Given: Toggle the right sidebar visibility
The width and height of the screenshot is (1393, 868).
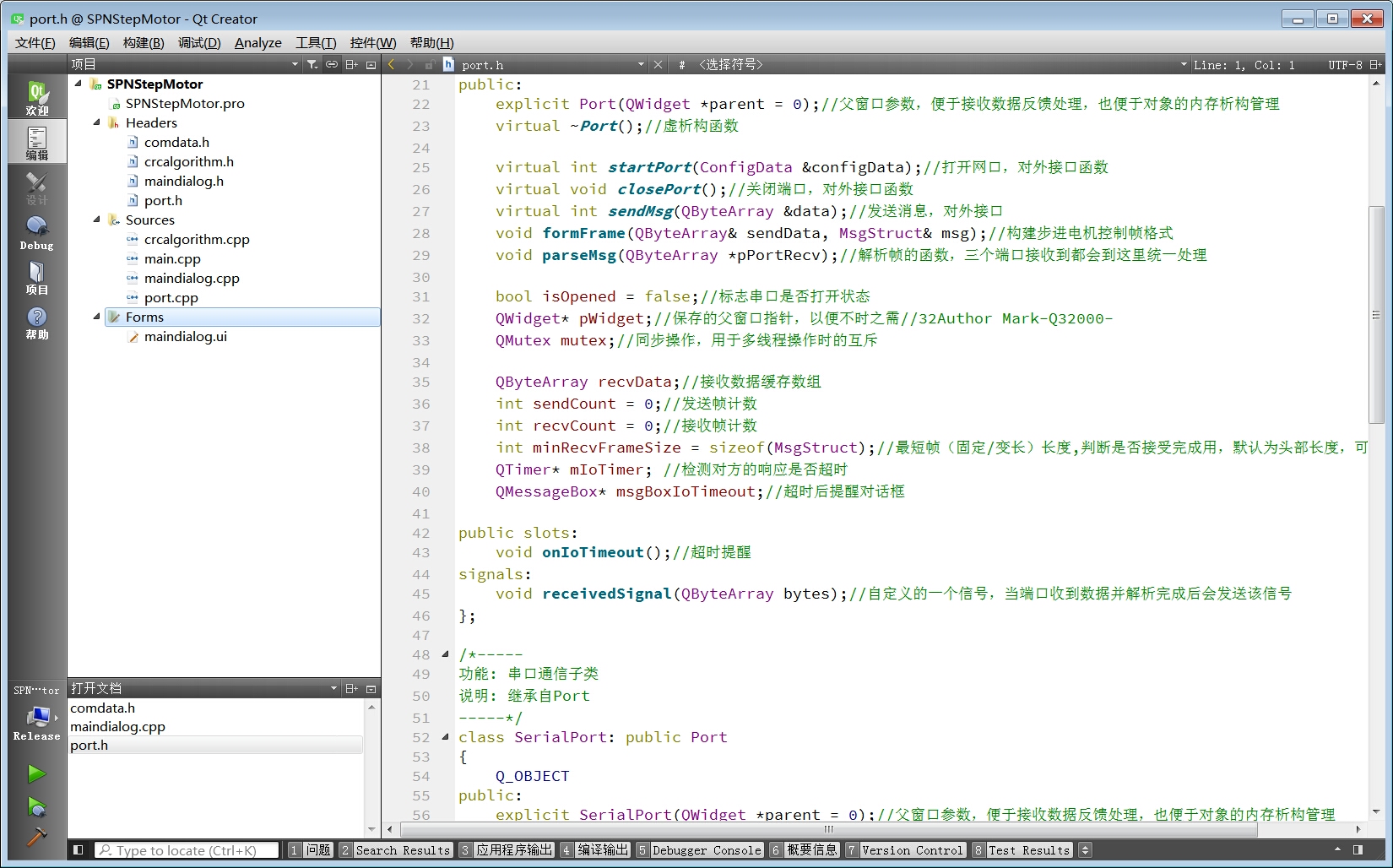Looking at the screenshot, I should click(x=1358, y=850).
